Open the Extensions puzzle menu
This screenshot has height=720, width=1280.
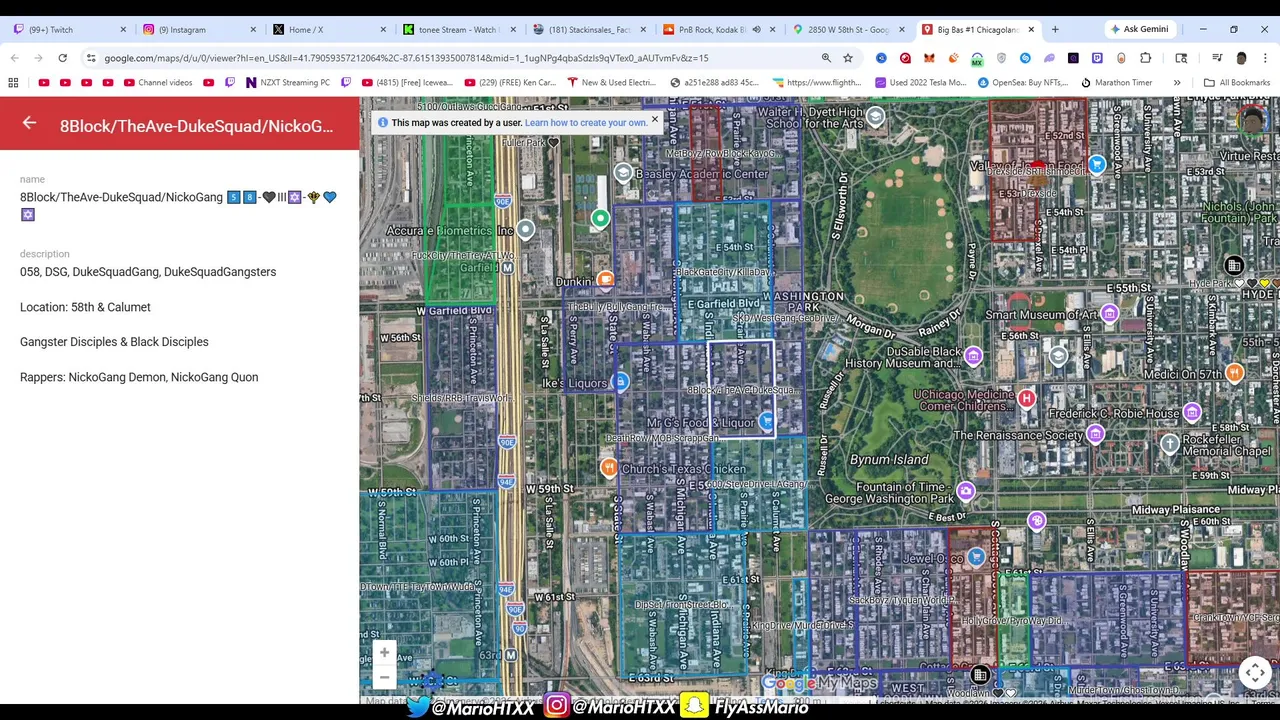pyautogui.click(x=1145, y=58)
